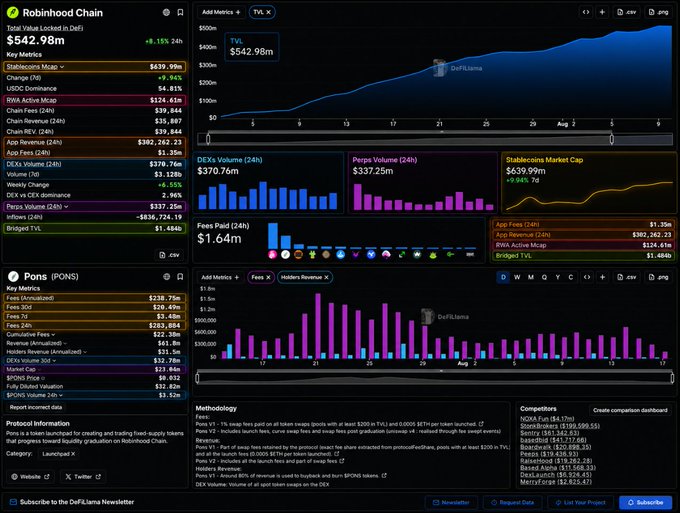Click blue Subscribe button
This screenshot has height=513, width=680.
click(645, 503)
